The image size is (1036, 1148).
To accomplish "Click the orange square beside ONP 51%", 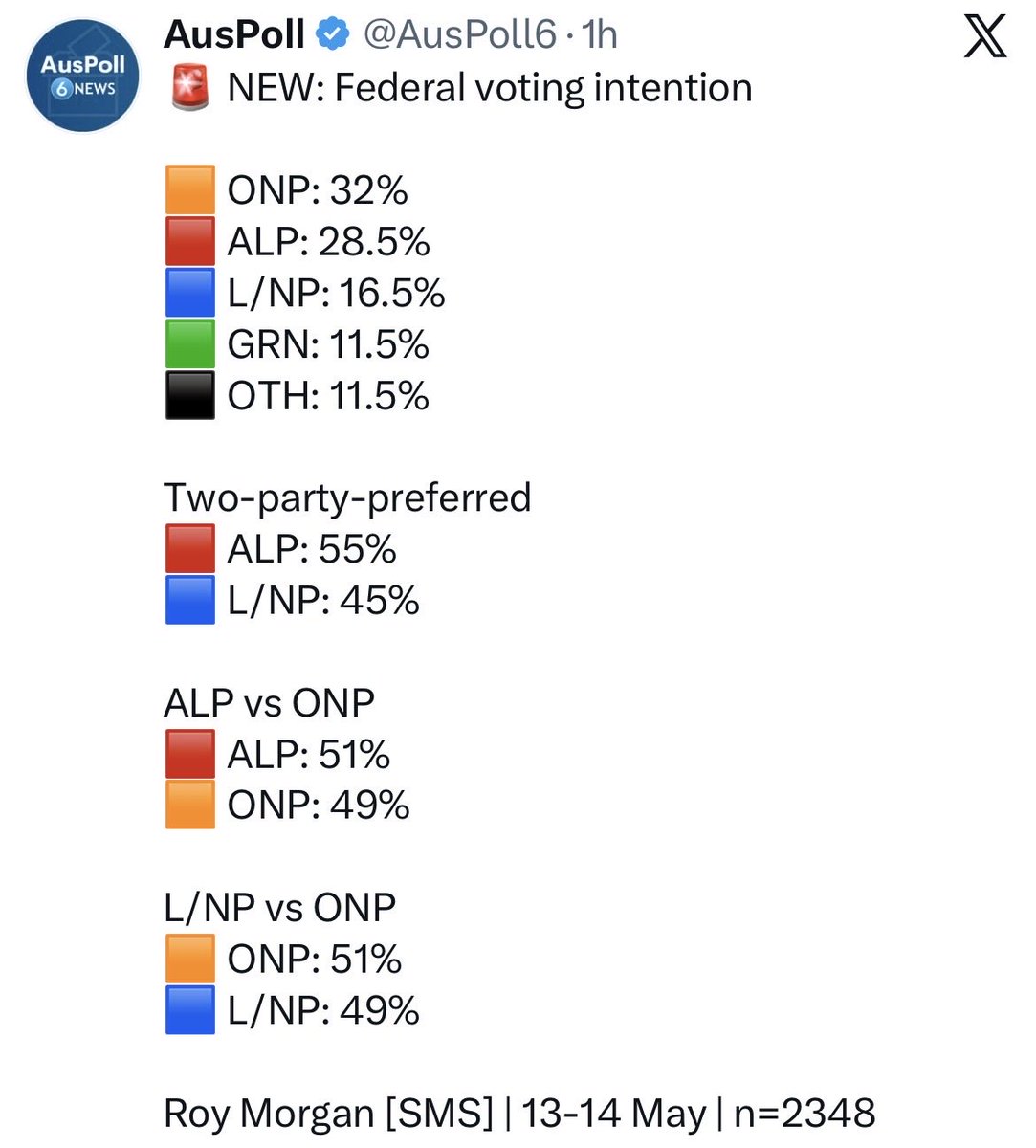I will 189,959.
